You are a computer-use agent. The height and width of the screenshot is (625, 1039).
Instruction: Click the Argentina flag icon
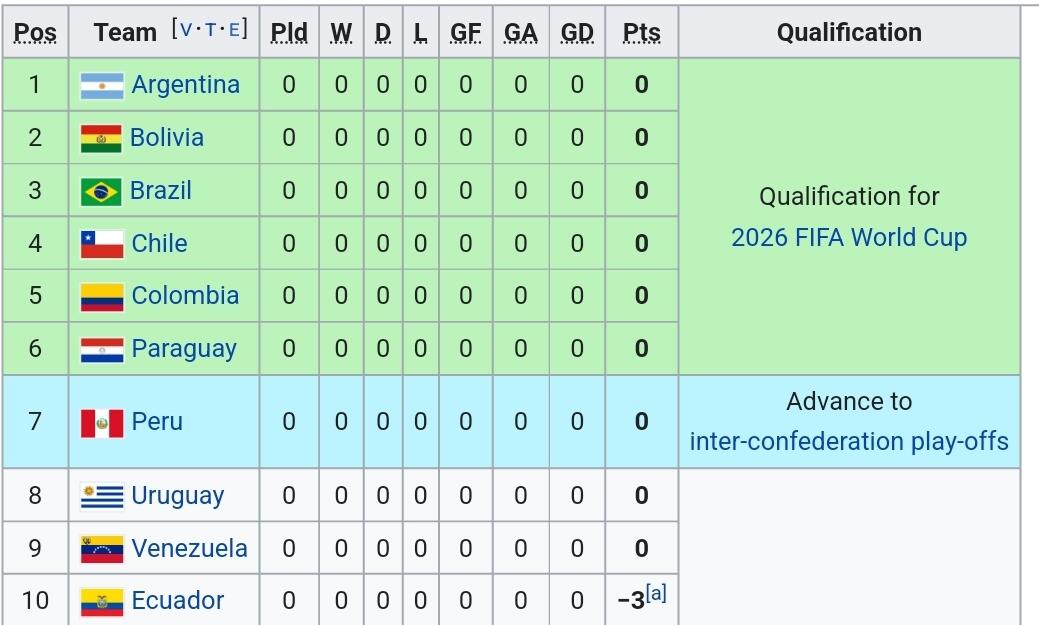coord(102,85)
